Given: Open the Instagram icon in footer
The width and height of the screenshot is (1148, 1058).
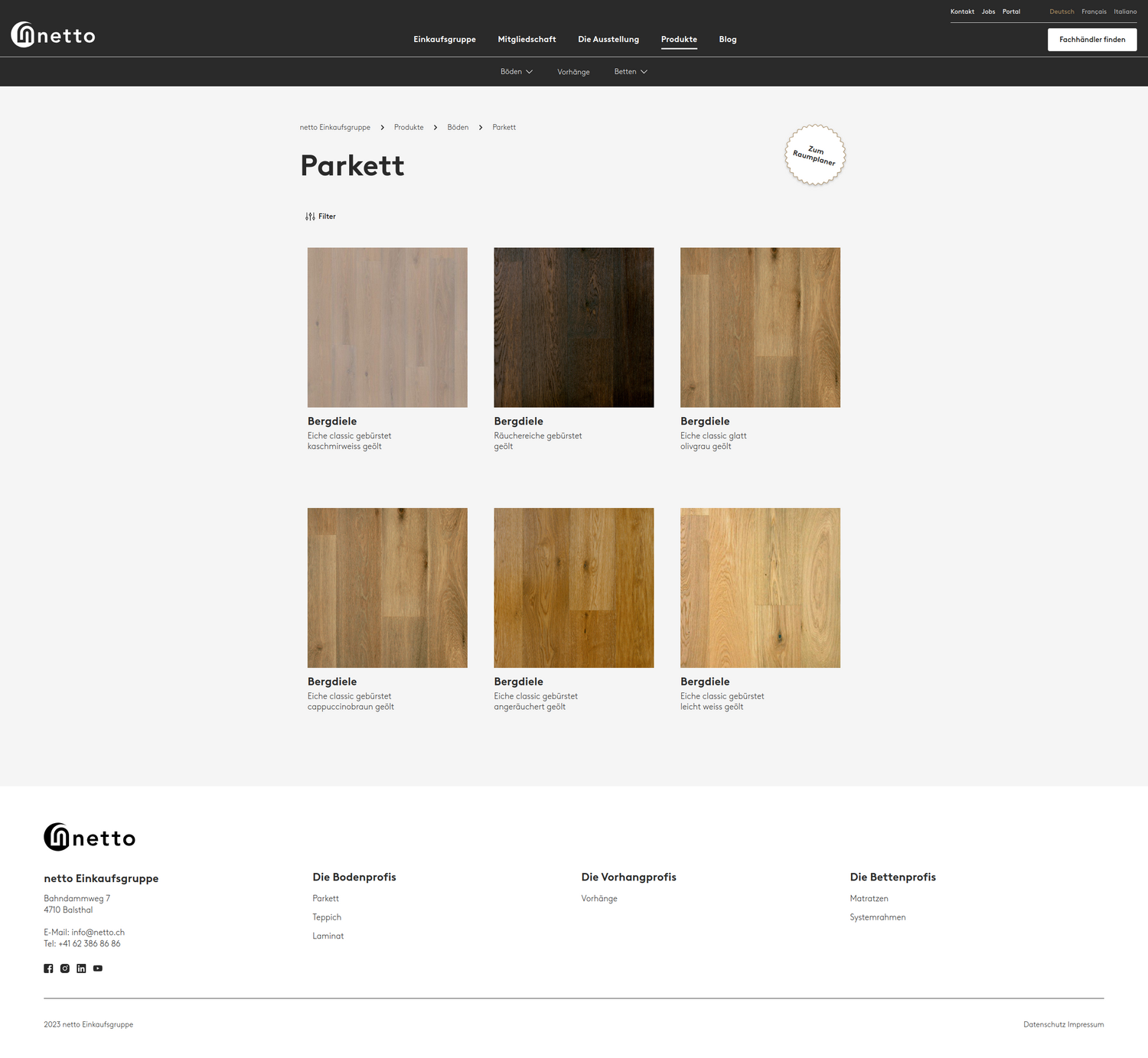Looking at the screenshot, I should point(65,968).
